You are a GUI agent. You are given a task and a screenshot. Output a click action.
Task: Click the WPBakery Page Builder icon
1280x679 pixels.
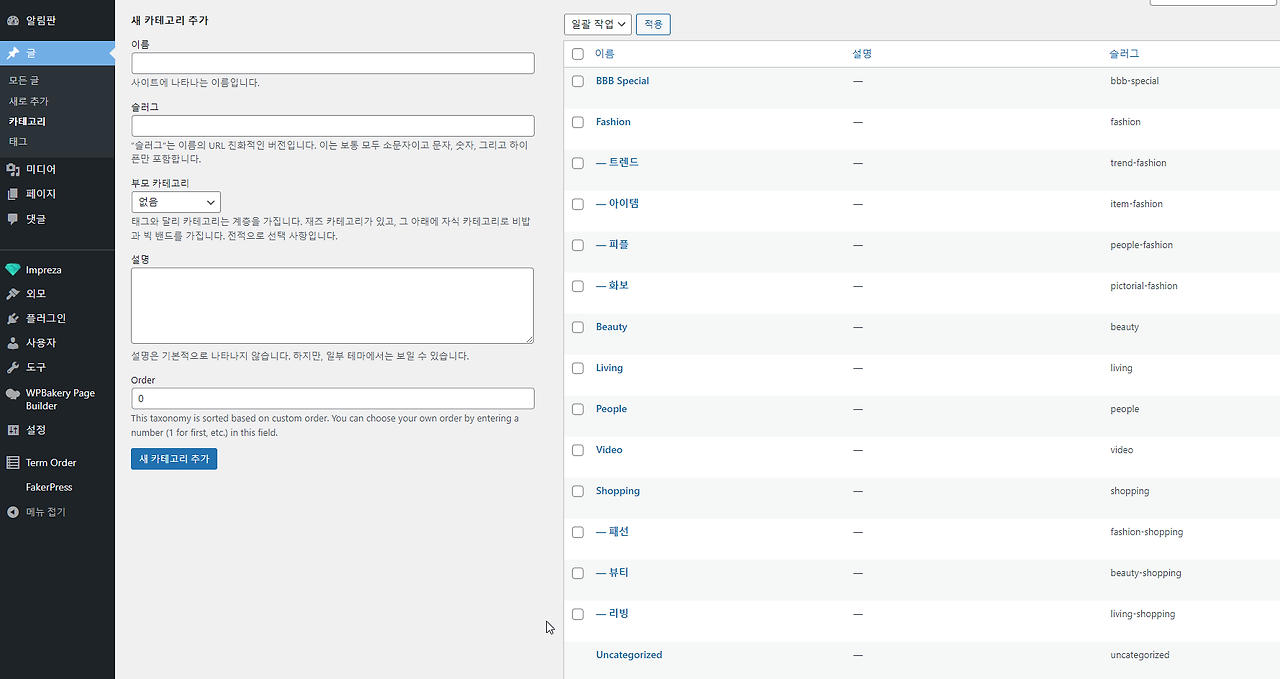click(13, 394)
